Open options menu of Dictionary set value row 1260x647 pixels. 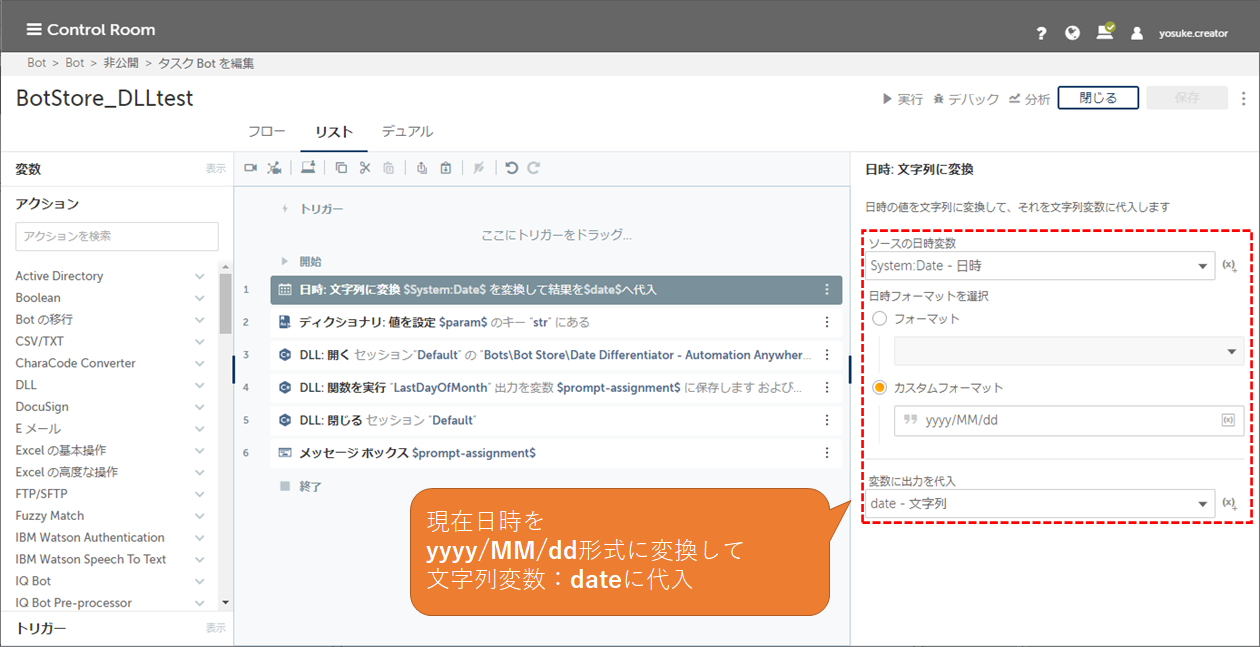coord(827,322)
